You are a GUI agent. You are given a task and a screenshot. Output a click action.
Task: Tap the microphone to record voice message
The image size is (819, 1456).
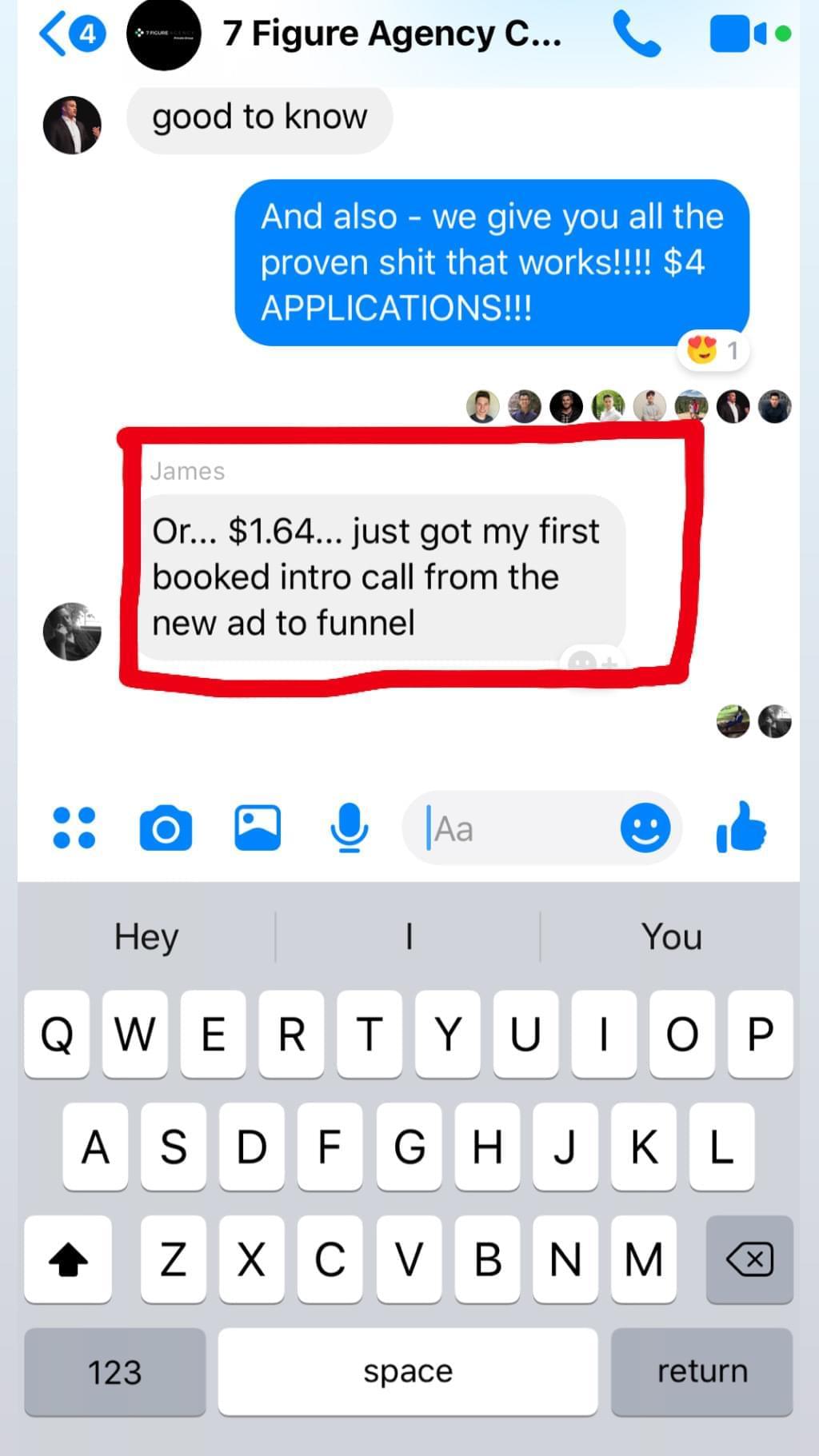point(350,828)
